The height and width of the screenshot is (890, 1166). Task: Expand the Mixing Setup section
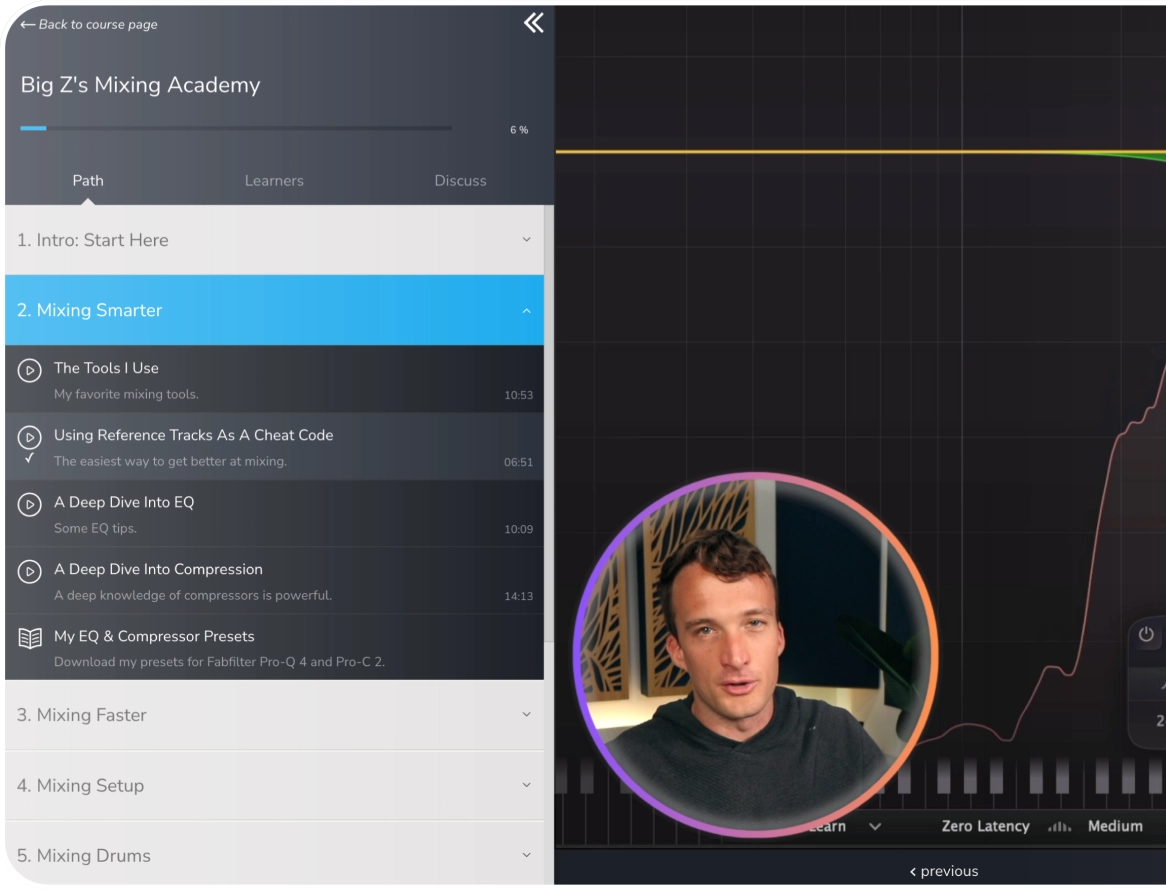click(526, 785)
